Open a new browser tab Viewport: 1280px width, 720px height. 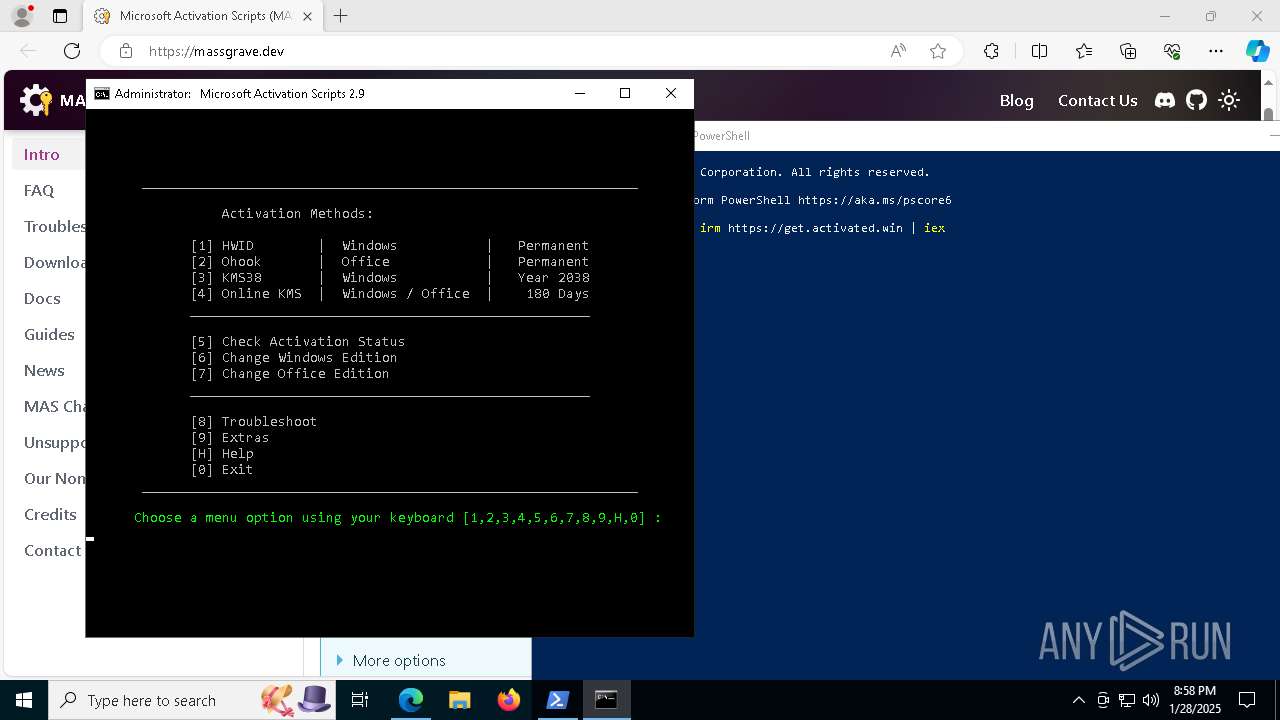pos(341,16)
